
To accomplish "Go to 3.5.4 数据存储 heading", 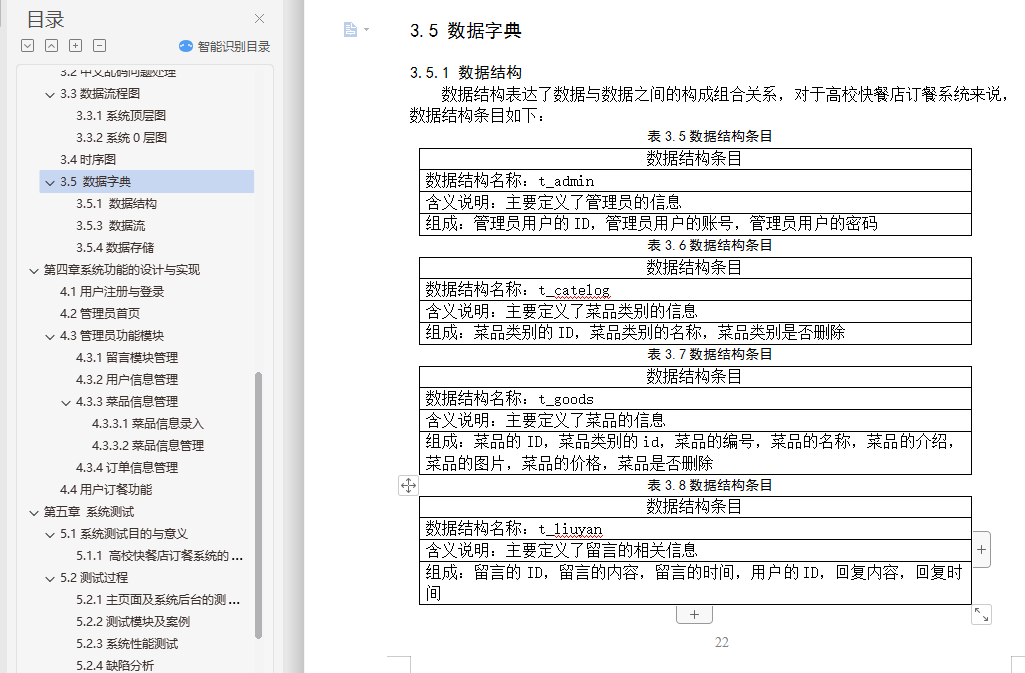I will pyautogui.click(x=115, y=248).
